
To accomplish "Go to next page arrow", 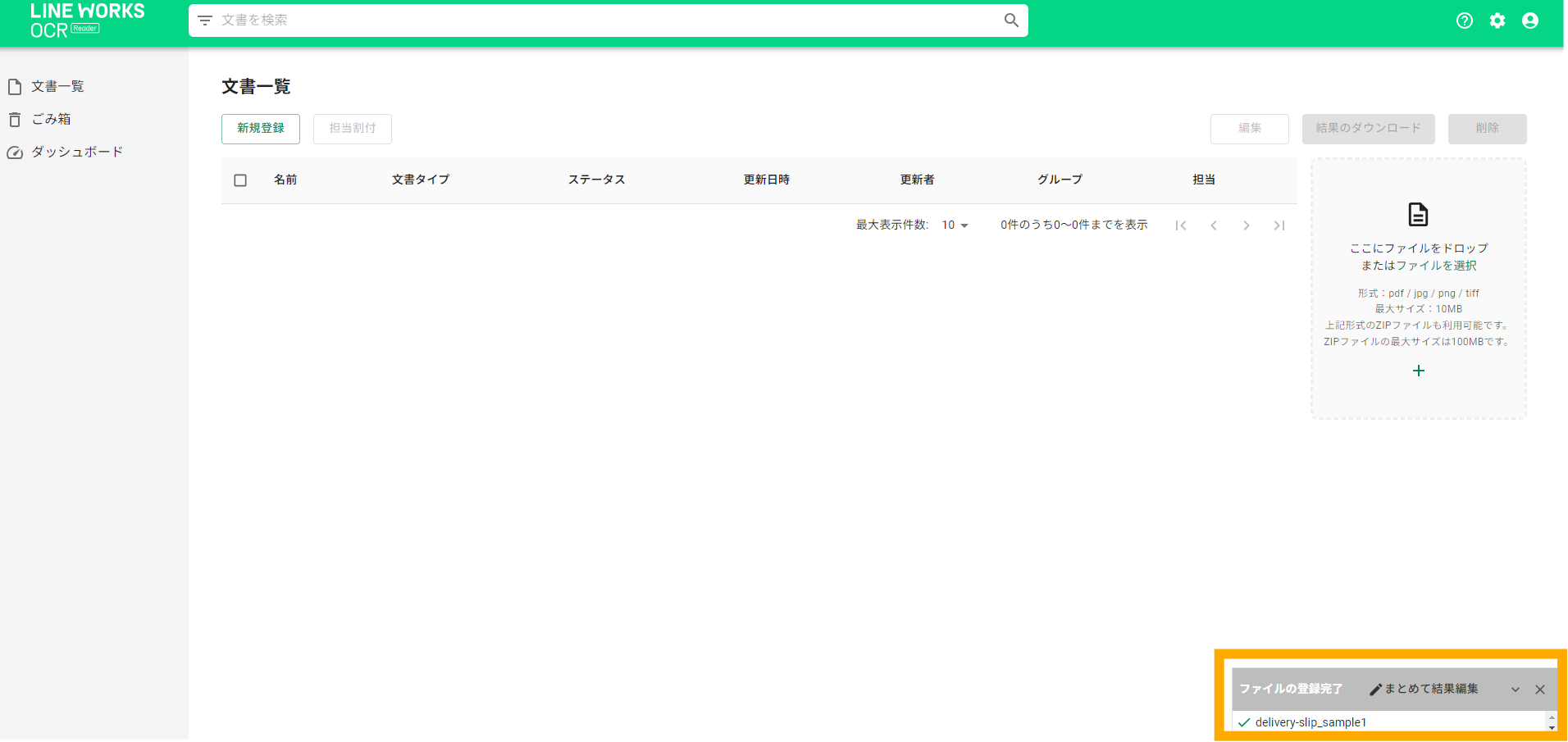I will (1247, 225).
